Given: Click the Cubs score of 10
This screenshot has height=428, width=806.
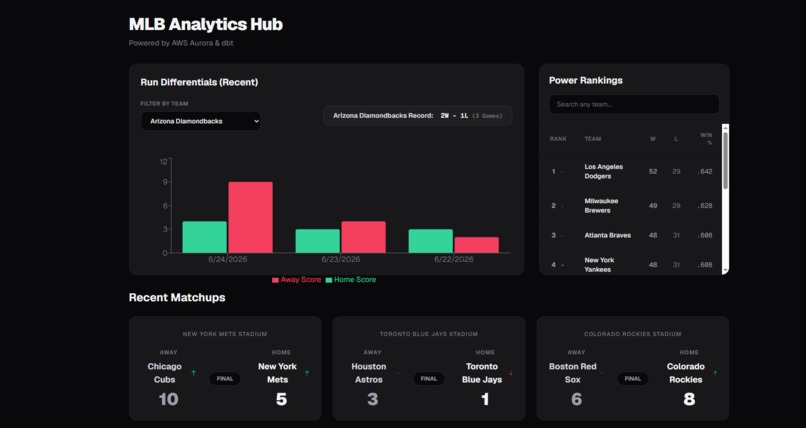Looking at the screenshot, I should [169, 399].
